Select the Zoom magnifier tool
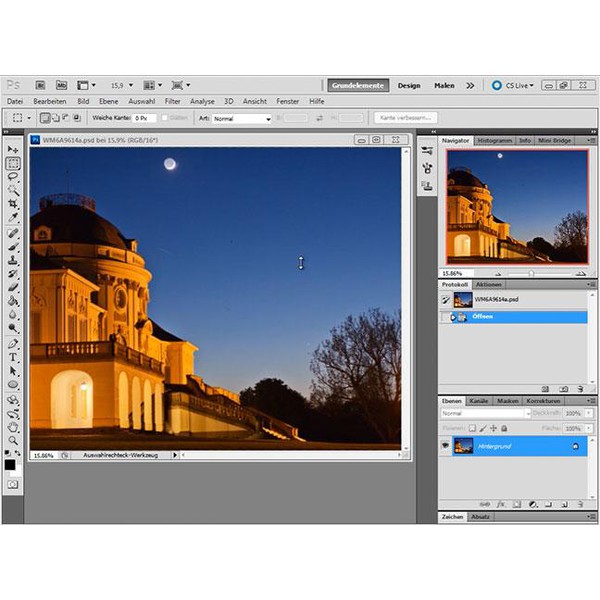600x600 pixels. tap(14, 440)
